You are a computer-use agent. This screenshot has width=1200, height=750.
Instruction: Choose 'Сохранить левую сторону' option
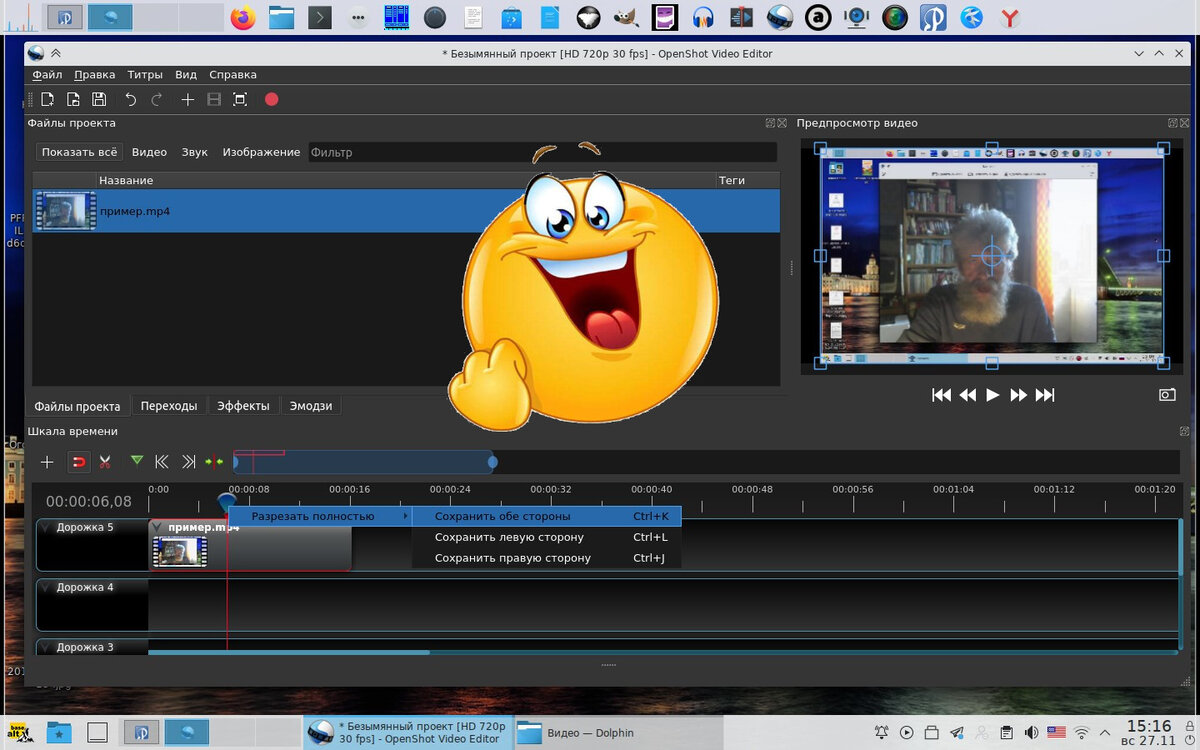[x=547, y=537]
